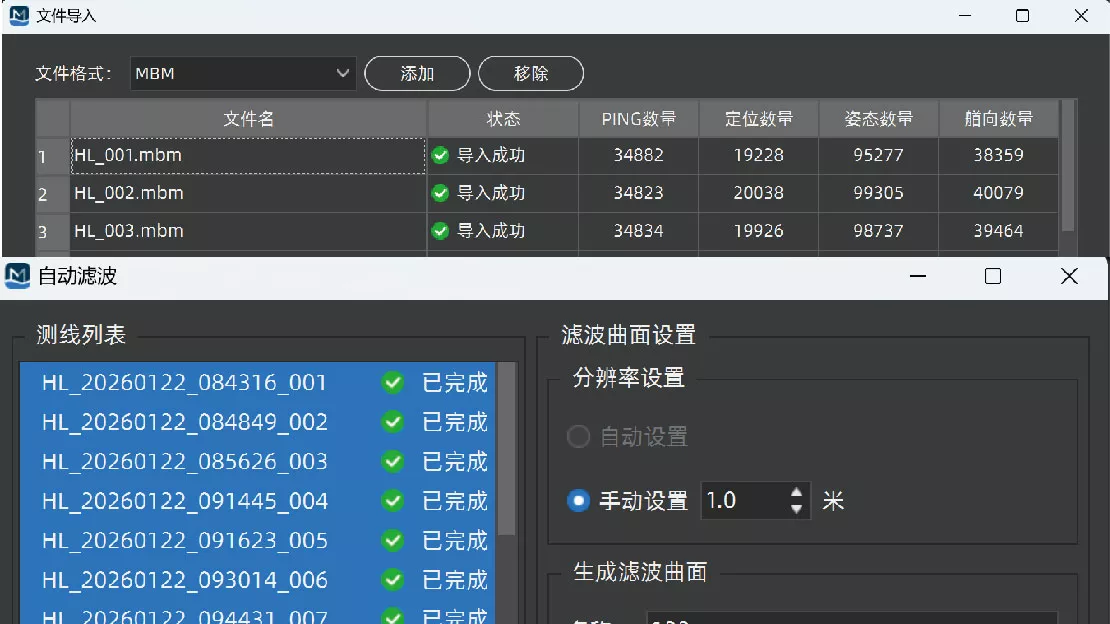
Task: Select the 手动设置 radio button
Action: coord(578,501)
